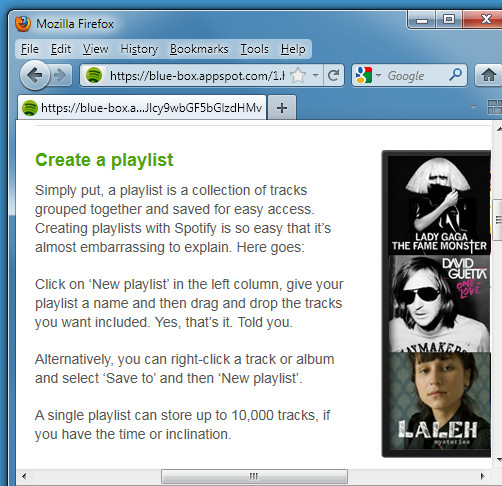502x486 pixels.
Task: Click the vertical scrollbar thumb
Action: [x=498, y=220]
